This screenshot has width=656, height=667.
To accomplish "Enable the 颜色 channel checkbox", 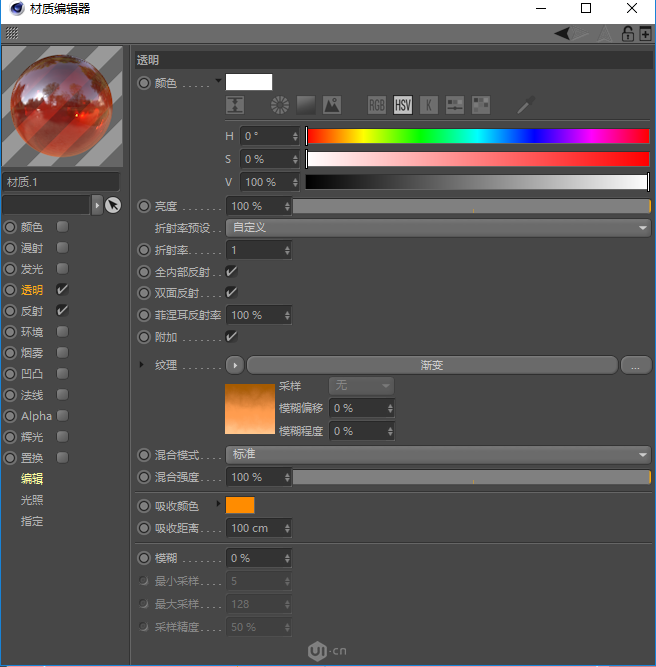I will (x=63, y=227).
